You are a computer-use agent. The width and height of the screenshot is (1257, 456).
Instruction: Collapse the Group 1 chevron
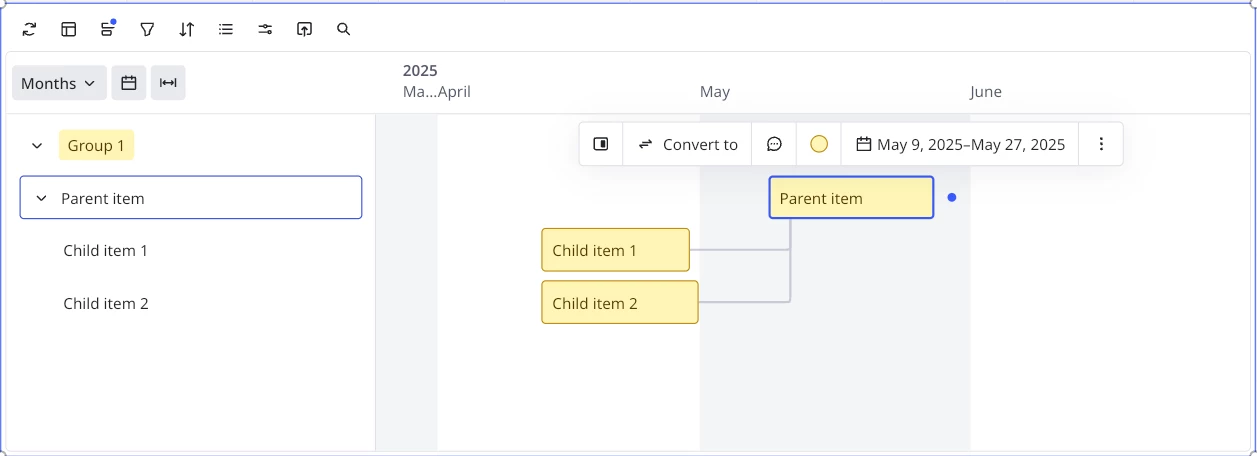pyautogui.click(x=37, y=146)
